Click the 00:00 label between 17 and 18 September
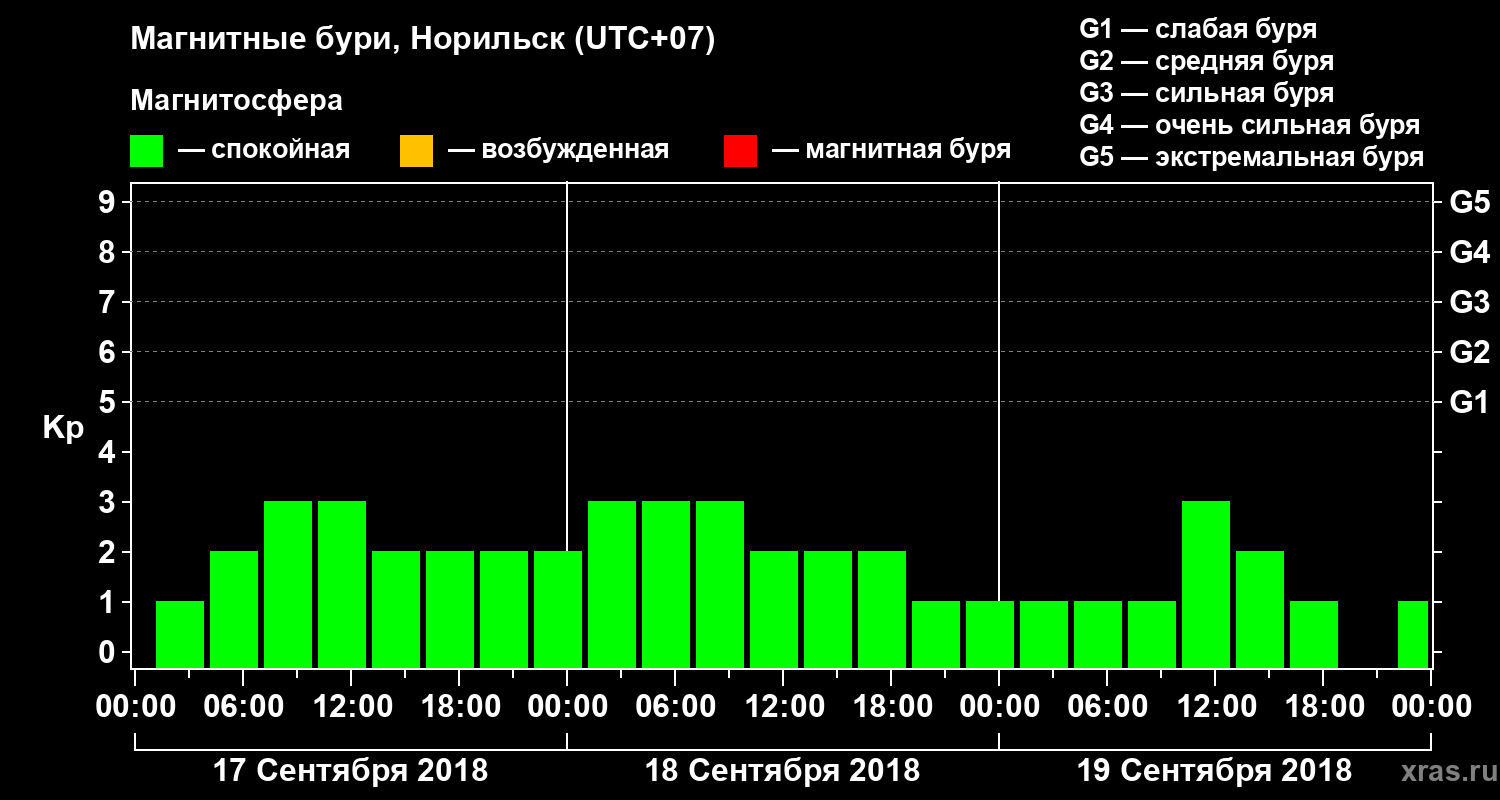The height and width of the screenshot is (800, 1500). coord(567,706)
